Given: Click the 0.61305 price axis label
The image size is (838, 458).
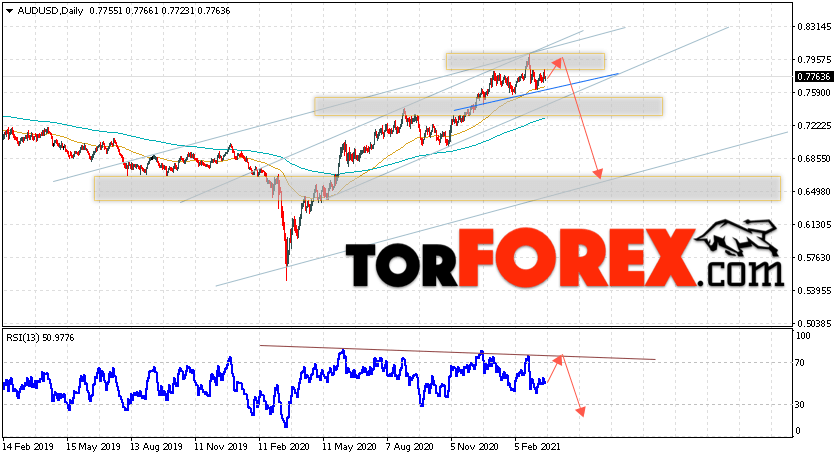Looking at the screenshot, I should pyautogui.click(x=814, y=224).
